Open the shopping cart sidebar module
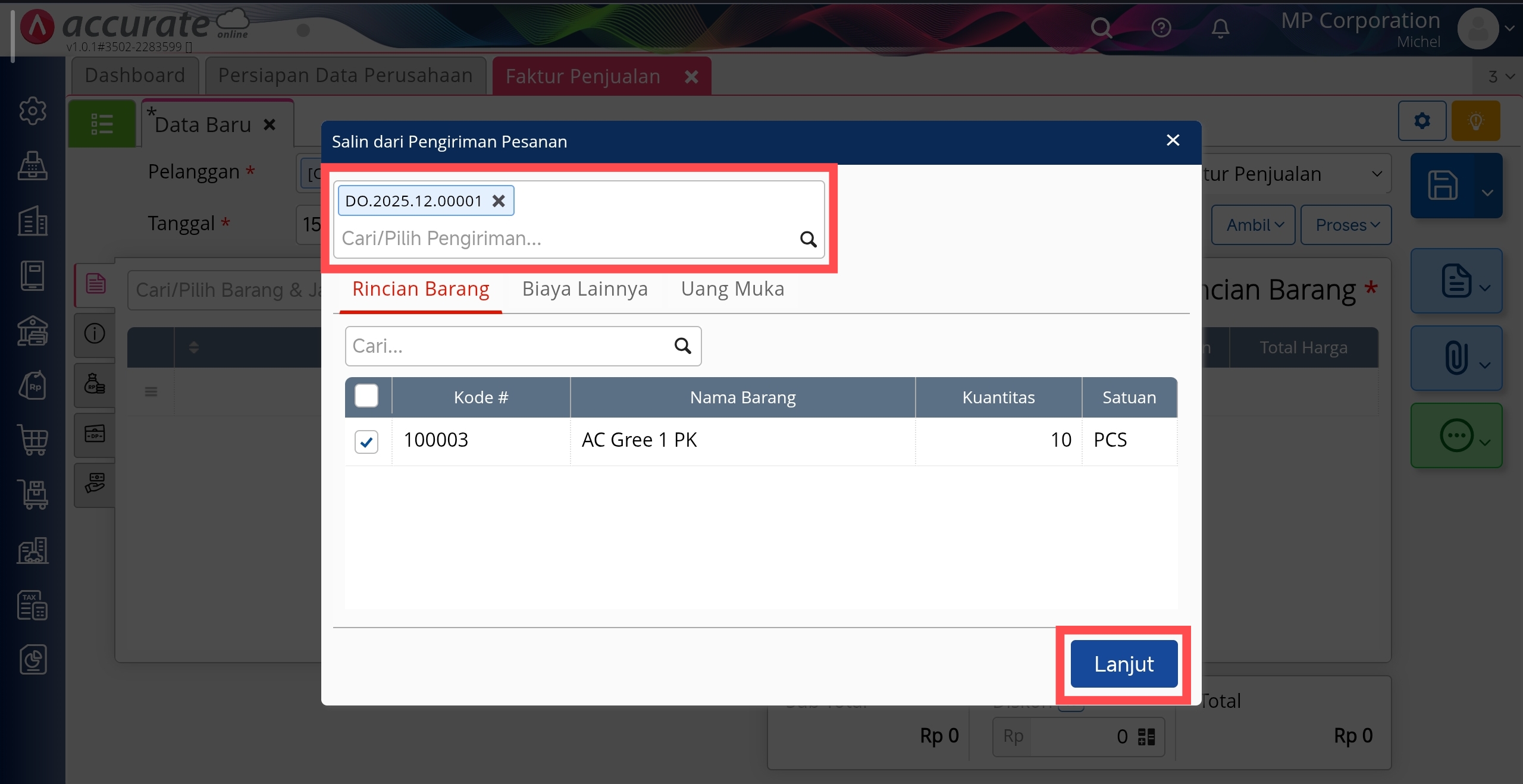 tap(33, 440)
